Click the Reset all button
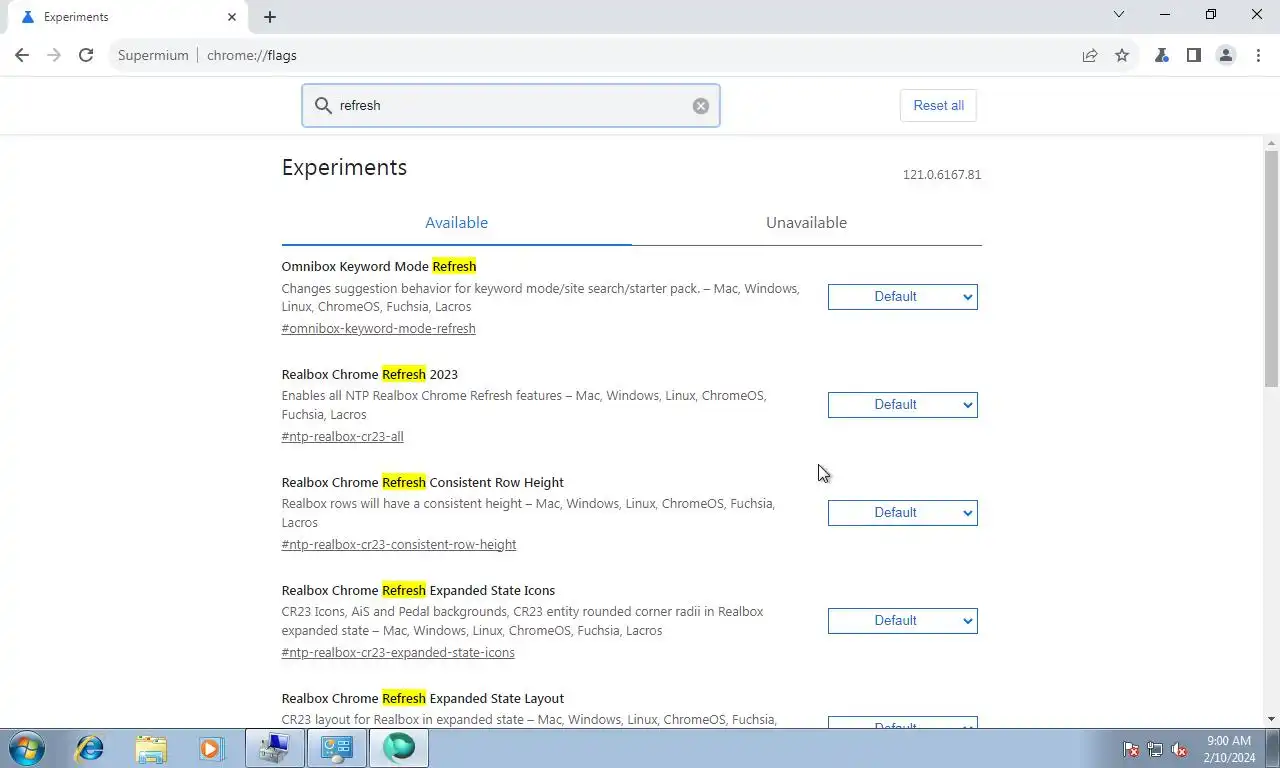 938,106
